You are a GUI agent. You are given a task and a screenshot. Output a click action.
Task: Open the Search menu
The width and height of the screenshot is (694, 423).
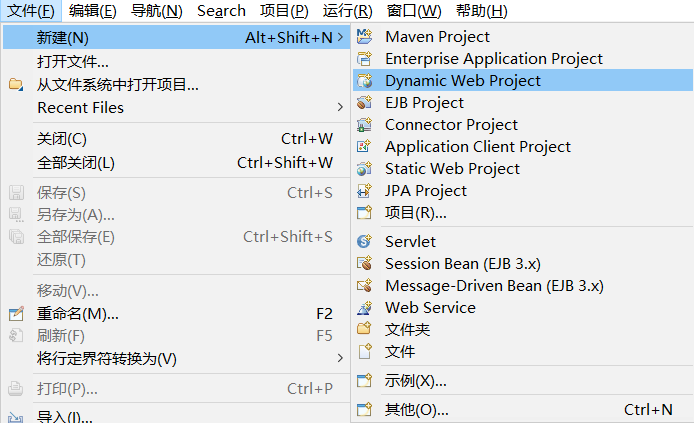[x=221, y=11]
